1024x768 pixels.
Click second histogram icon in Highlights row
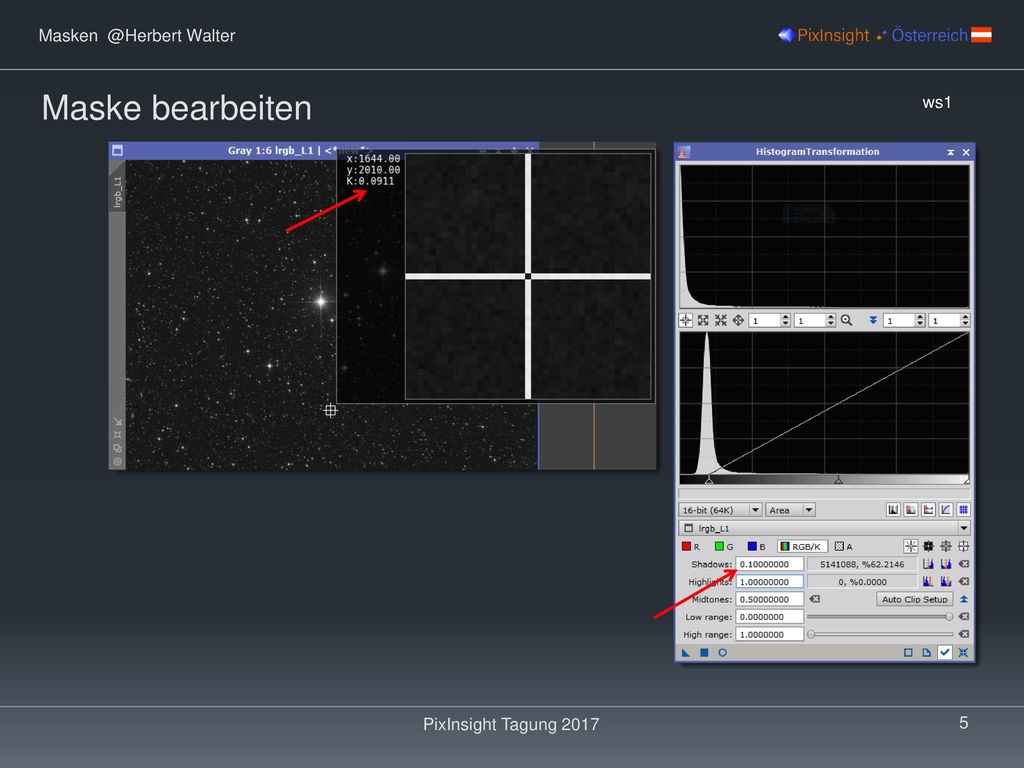pos(946,581)
